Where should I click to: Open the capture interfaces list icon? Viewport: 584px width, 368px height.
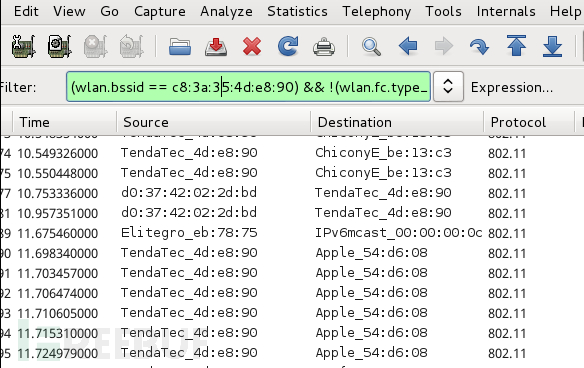pyautogui.click(x=23, y=46)
